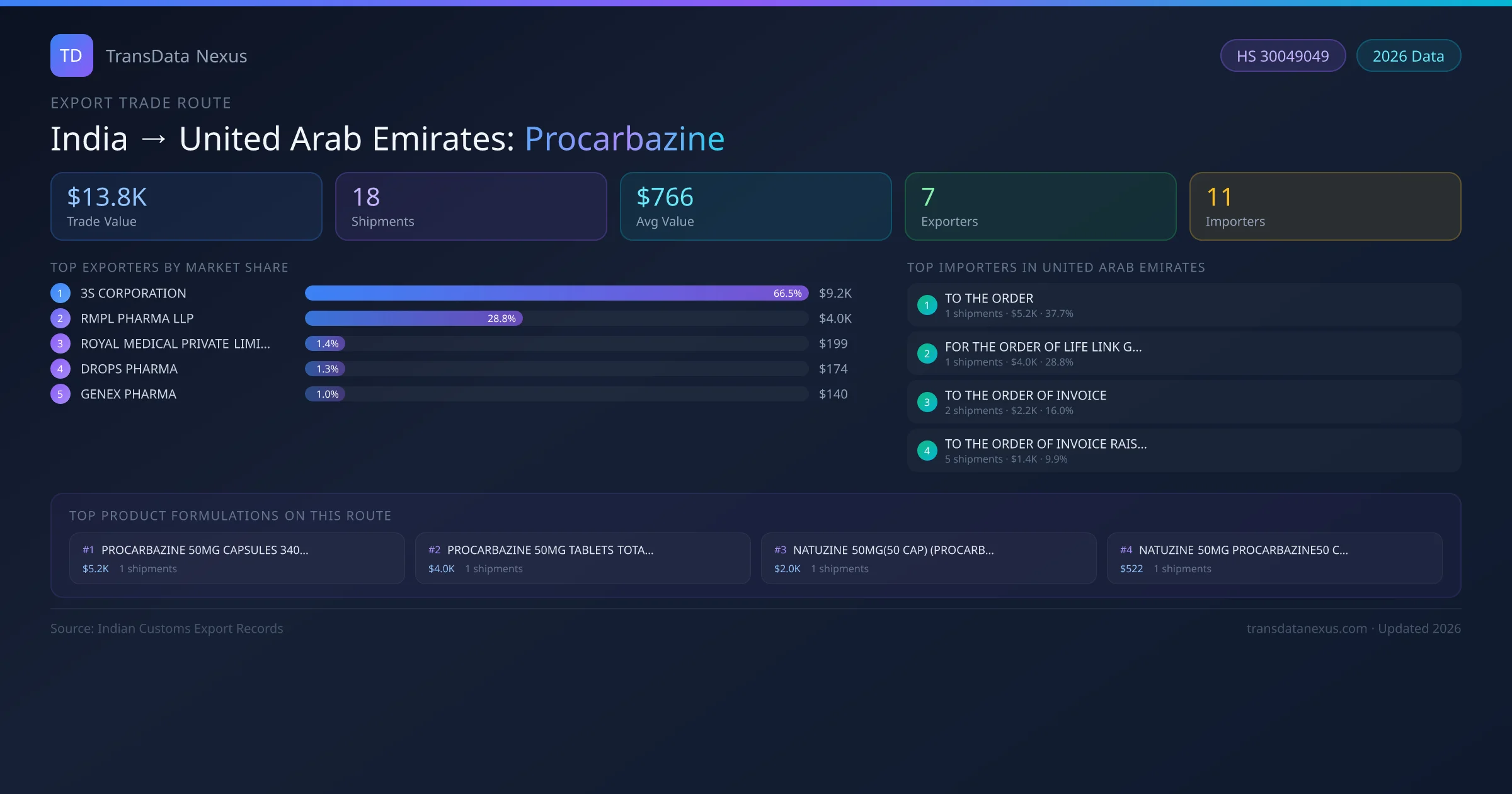The height and width of the screenshot is (794, 1512).
Task: Click rank 1 badge beside 3S CORPORATION
Action: pos(60,293)
